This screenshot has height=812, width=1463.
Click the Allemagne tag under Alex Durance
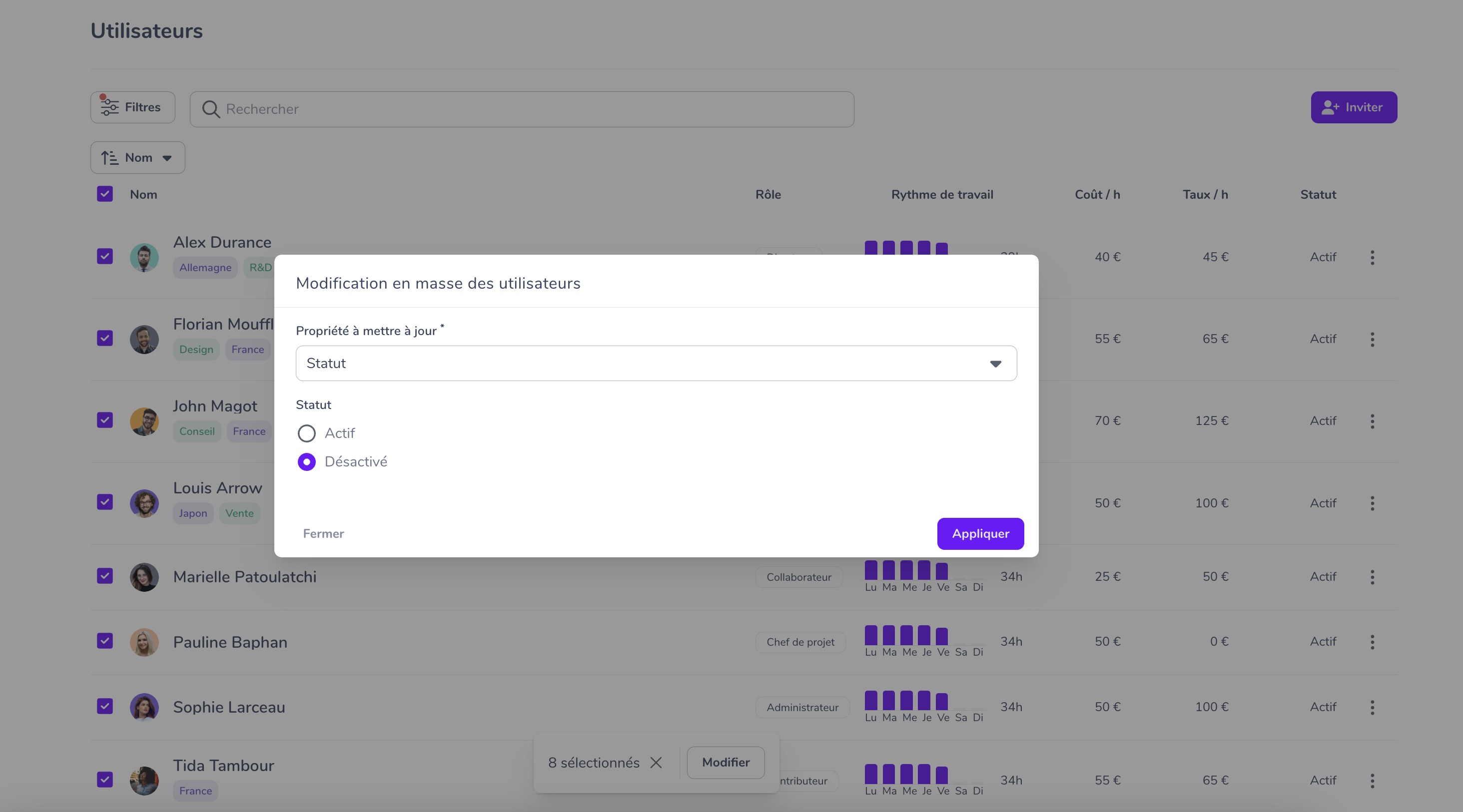tap(205, 267)
